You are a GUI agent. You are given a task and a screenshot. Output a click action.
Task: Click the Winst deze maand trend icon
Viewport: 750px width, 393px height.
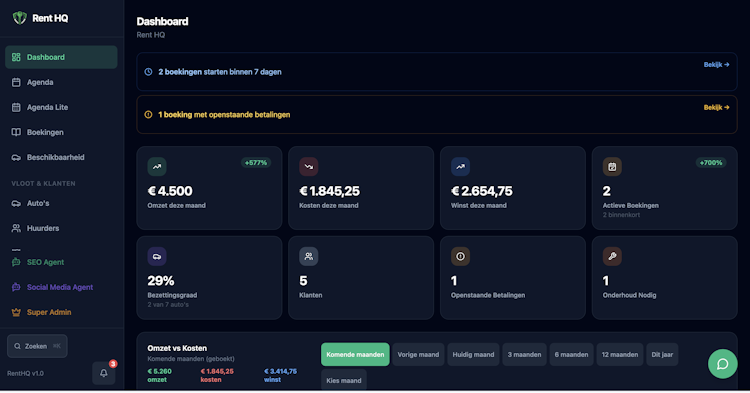click(460, 166)
